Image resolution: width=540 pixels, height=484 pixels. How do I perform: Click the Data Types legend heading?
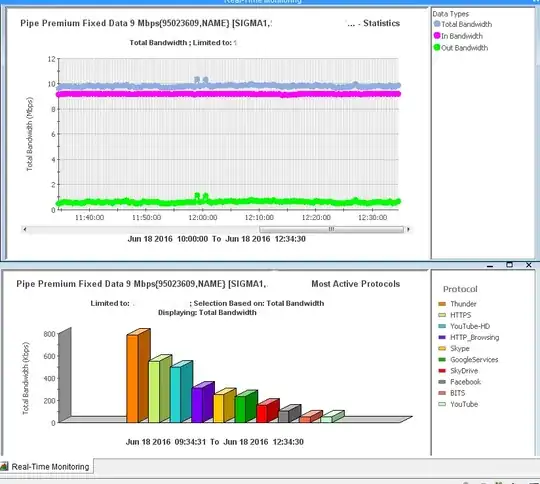[450, 14]
